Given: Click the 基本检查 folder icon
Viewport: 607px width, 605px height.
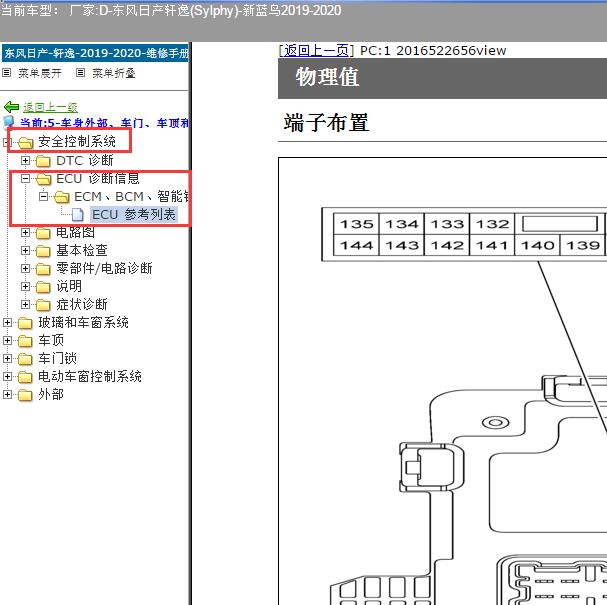Looking at the screenshot, I should click(x=43, y=251).
